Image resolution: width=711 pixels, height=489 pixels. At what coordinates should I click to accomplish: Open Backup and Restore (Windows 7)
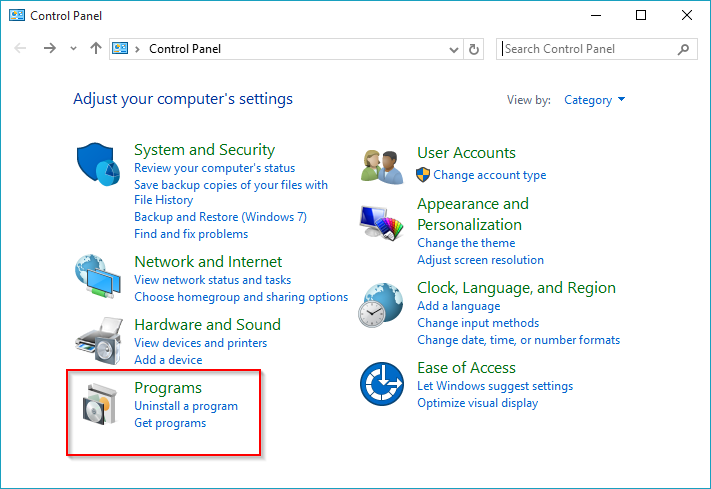click(x=220, y=217)
